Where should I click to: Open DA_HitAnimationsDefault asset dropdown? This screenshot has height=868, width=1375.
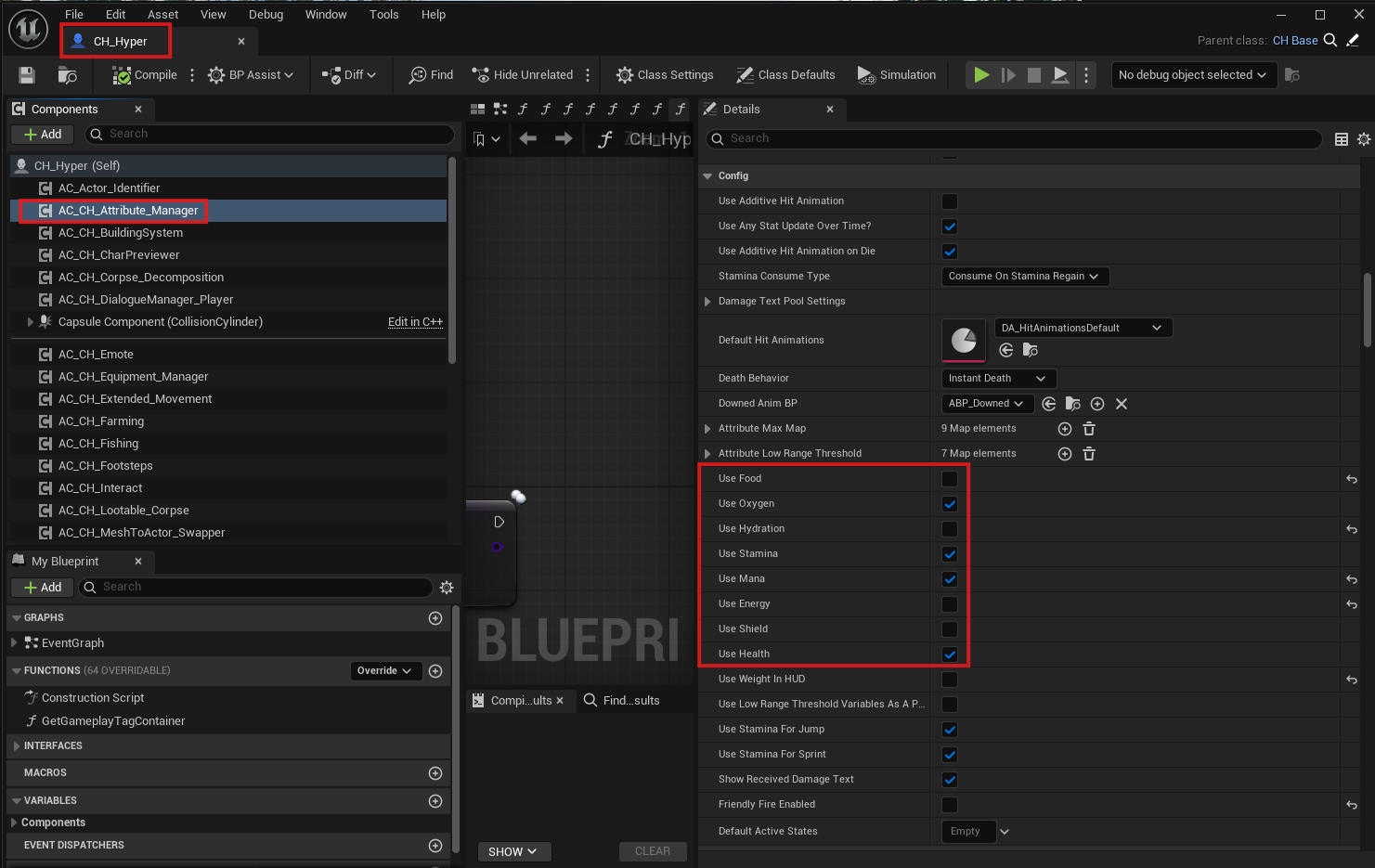pyautogui.click(x=1083, y=328)
